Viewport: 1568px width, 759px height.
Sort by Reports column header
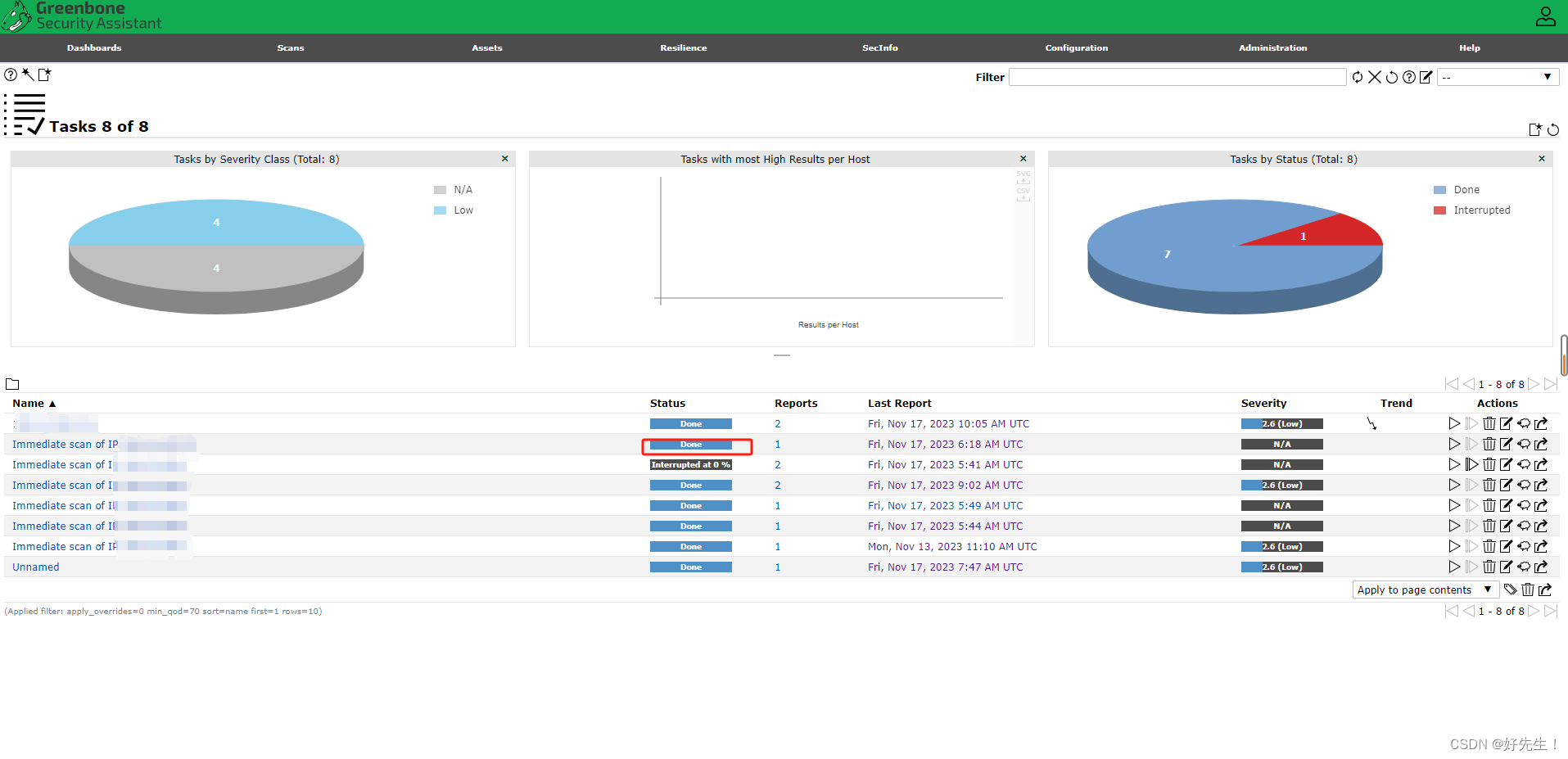click(796, 403)
